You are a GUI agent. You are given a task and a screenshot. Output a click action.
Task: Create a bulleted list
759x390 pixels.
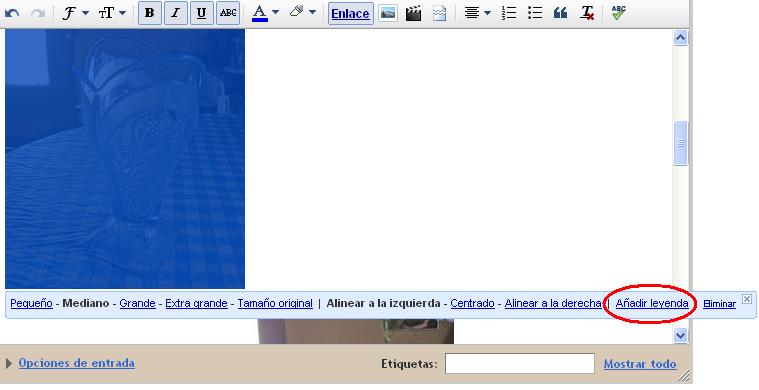click(535, 13)
